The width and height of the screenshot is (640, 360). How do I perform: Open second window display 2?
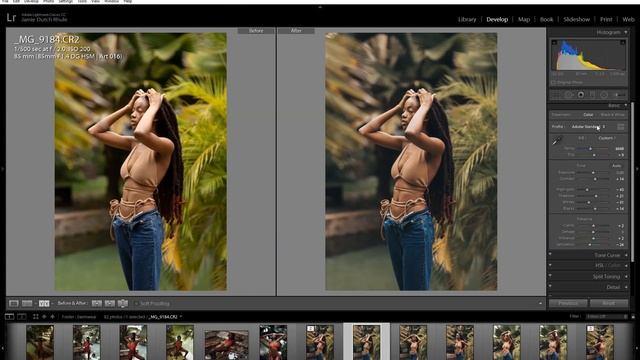22,317
